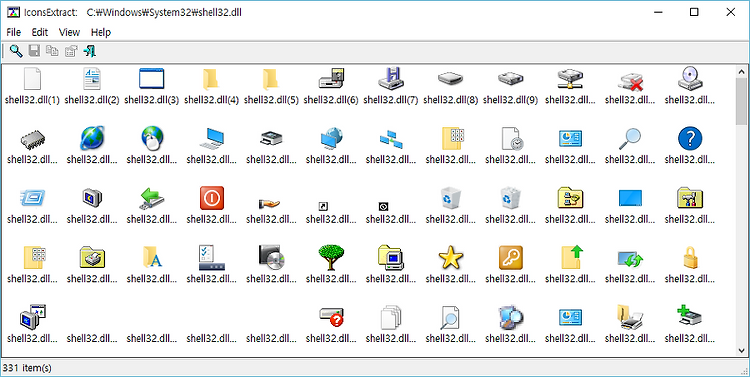This screenshot has height=377, width=750.
Task: Select the sharing hand icon
Action: click(x=270, y=203)
